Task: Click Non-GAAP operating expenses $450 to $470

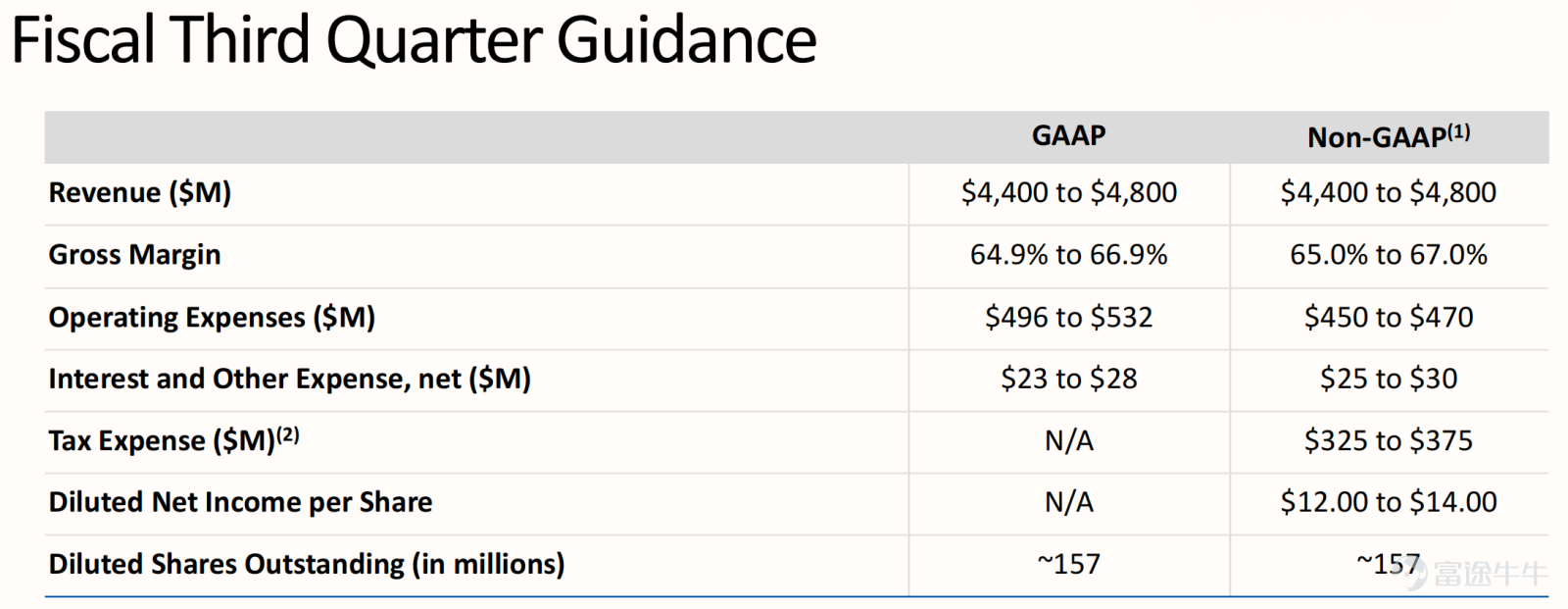Action: [1389, 317]
